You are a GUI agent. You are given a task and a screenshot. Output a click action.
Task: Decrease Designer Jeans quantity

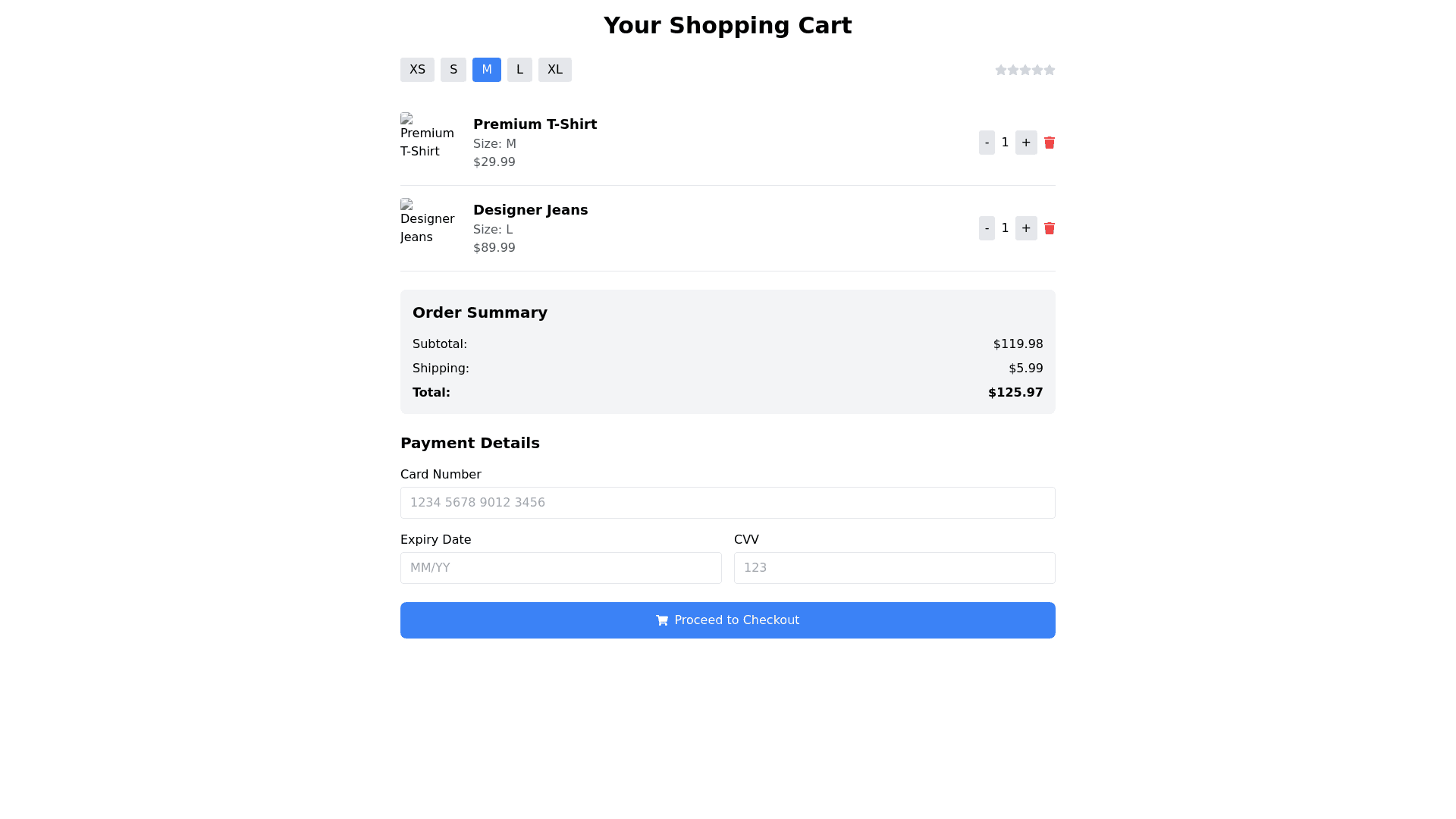pos(987,228)
